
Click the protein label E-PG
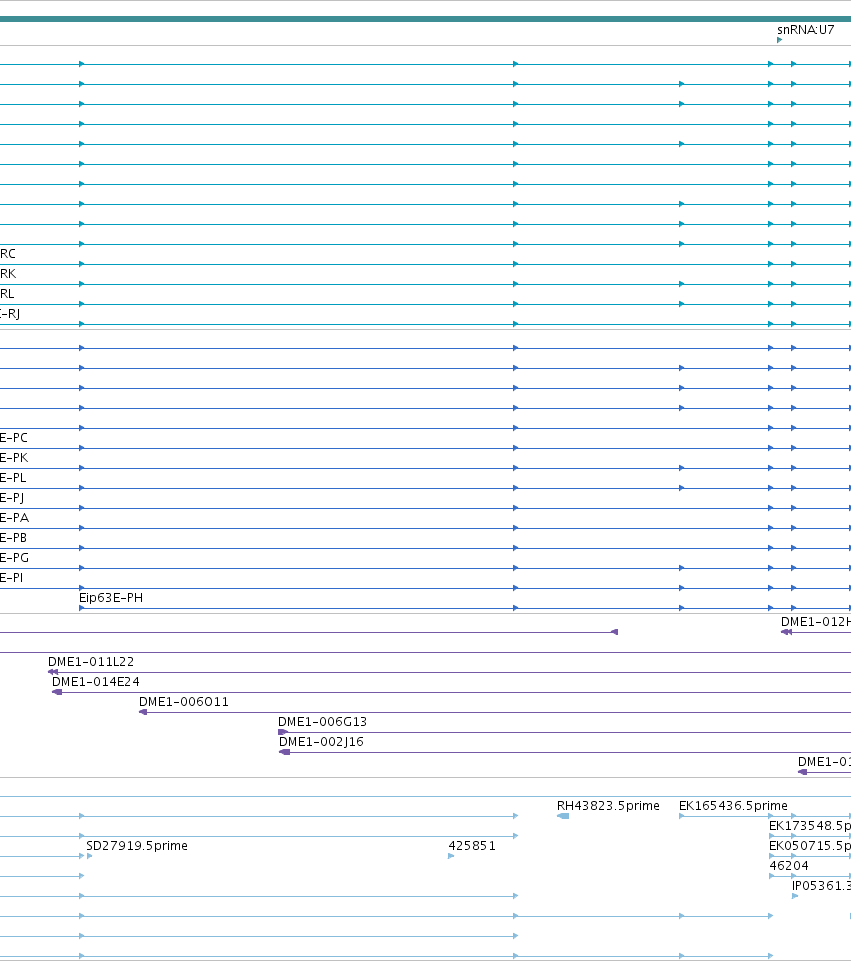(x=14, y=558)
